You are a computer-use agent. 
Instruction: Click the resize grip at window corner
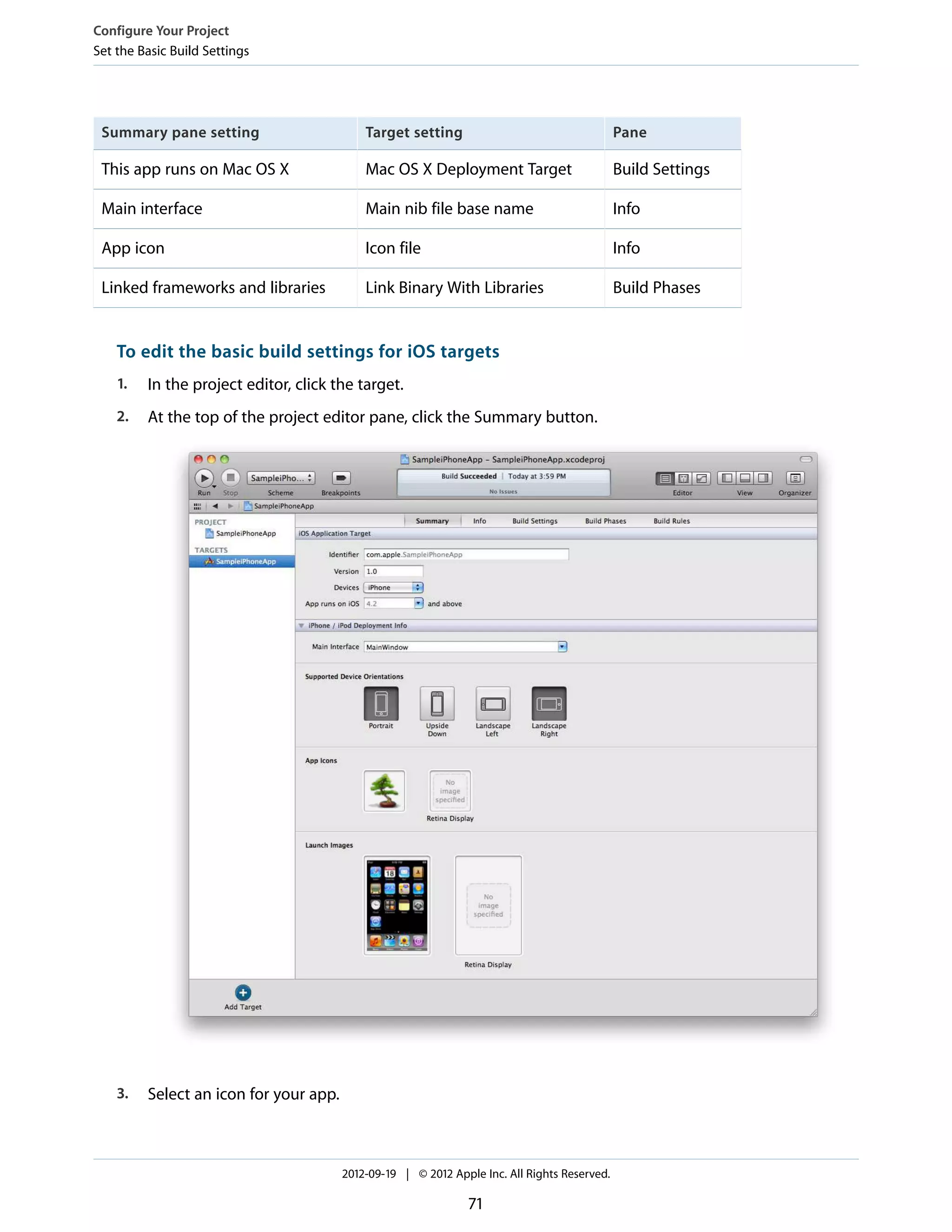(x=813, y=1012)
